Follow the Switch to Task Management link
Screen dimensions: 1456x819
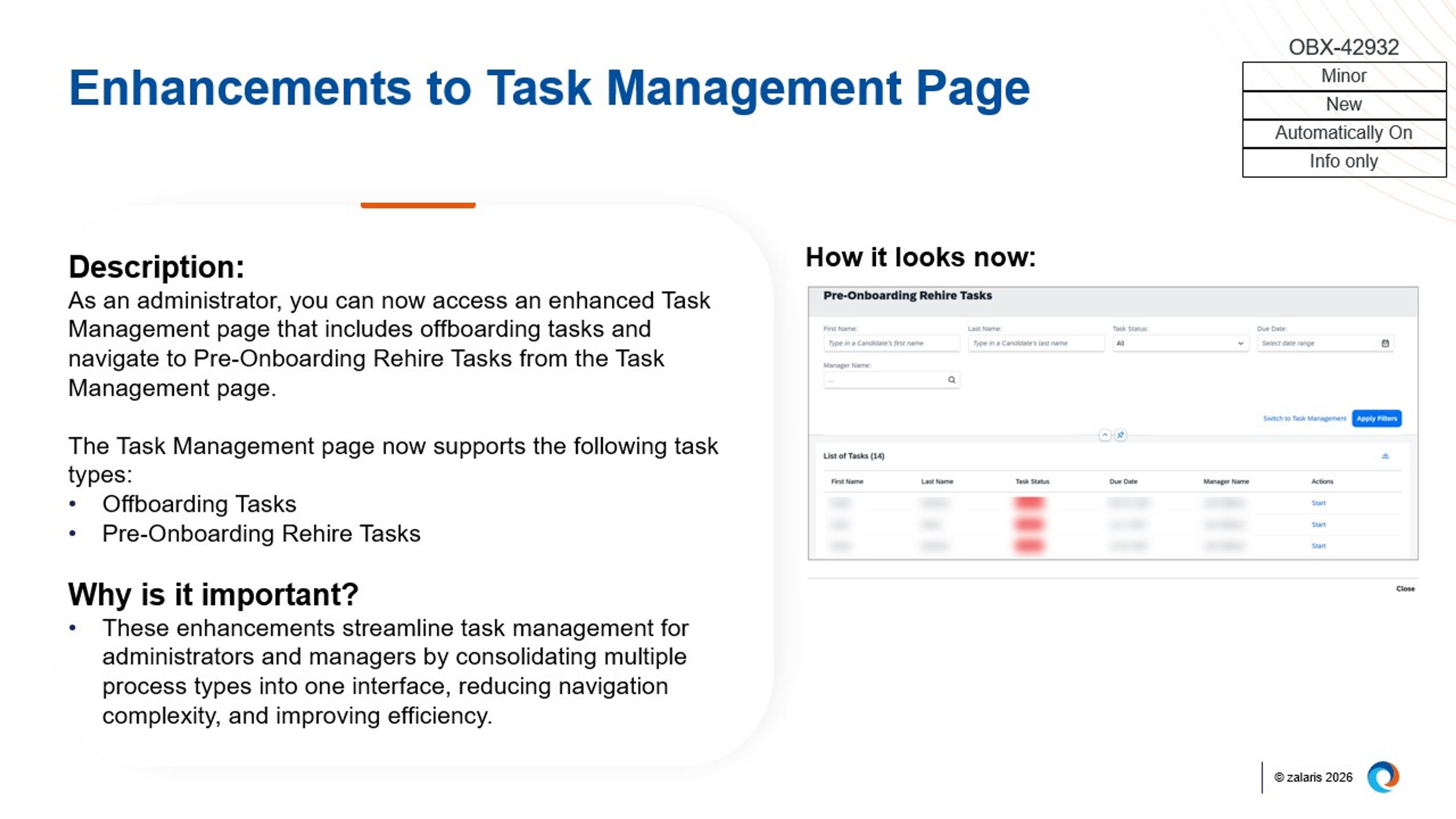point(1304,418)
